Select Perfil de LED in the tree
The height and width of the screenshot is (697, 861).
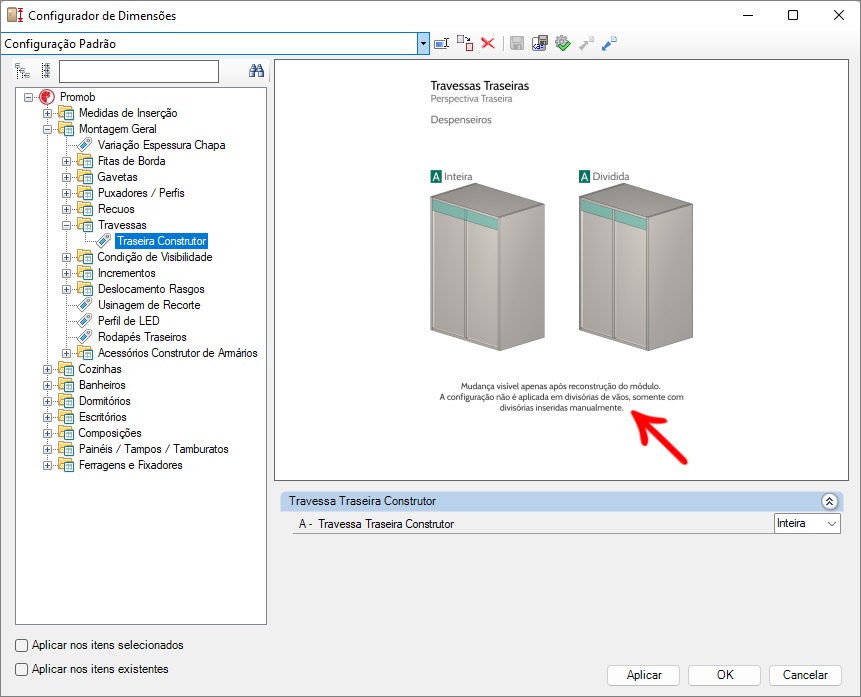pos(128,321)
